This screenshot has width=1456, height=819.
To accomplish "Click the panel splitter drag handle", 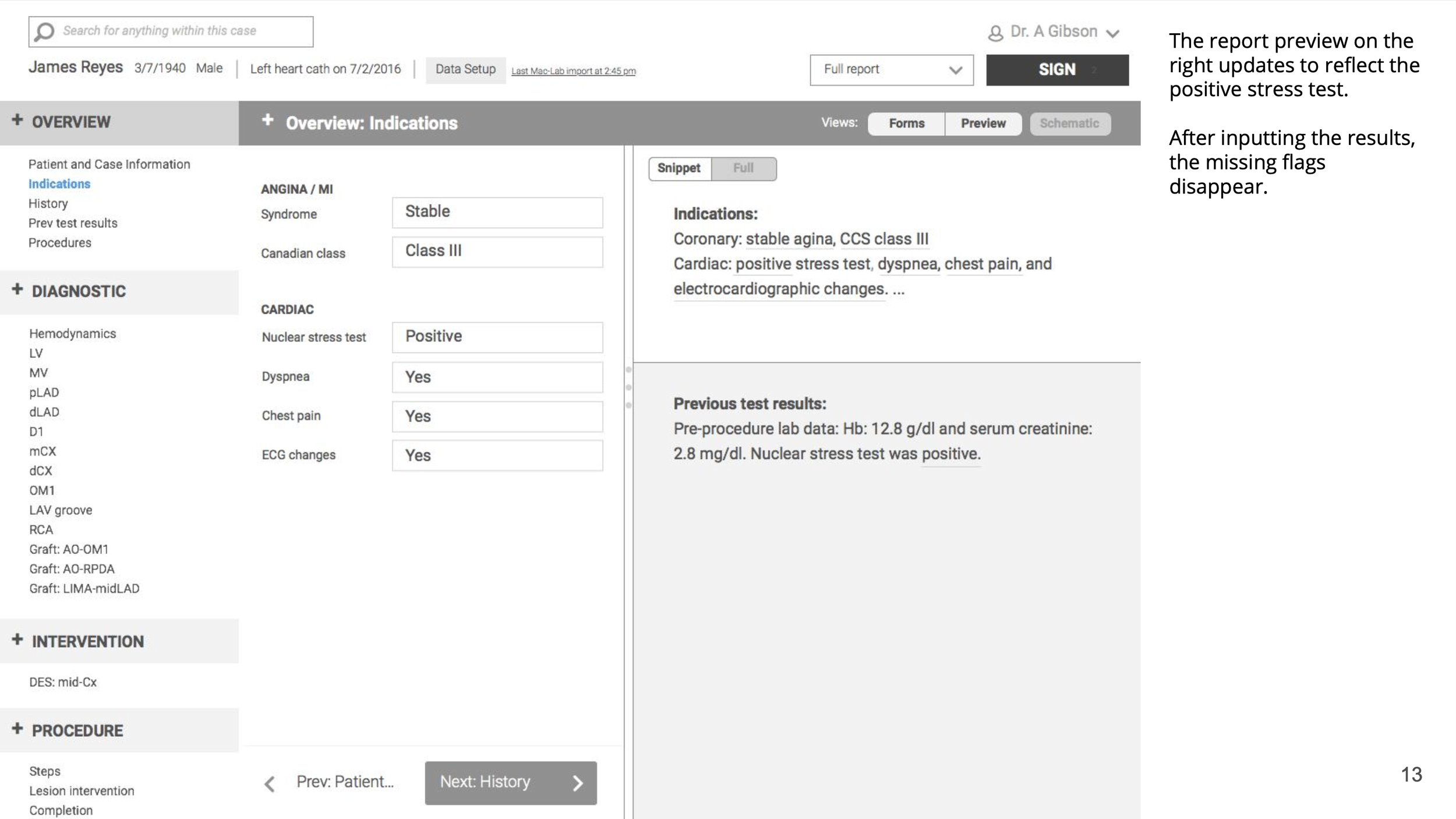I will click(628, 387).
